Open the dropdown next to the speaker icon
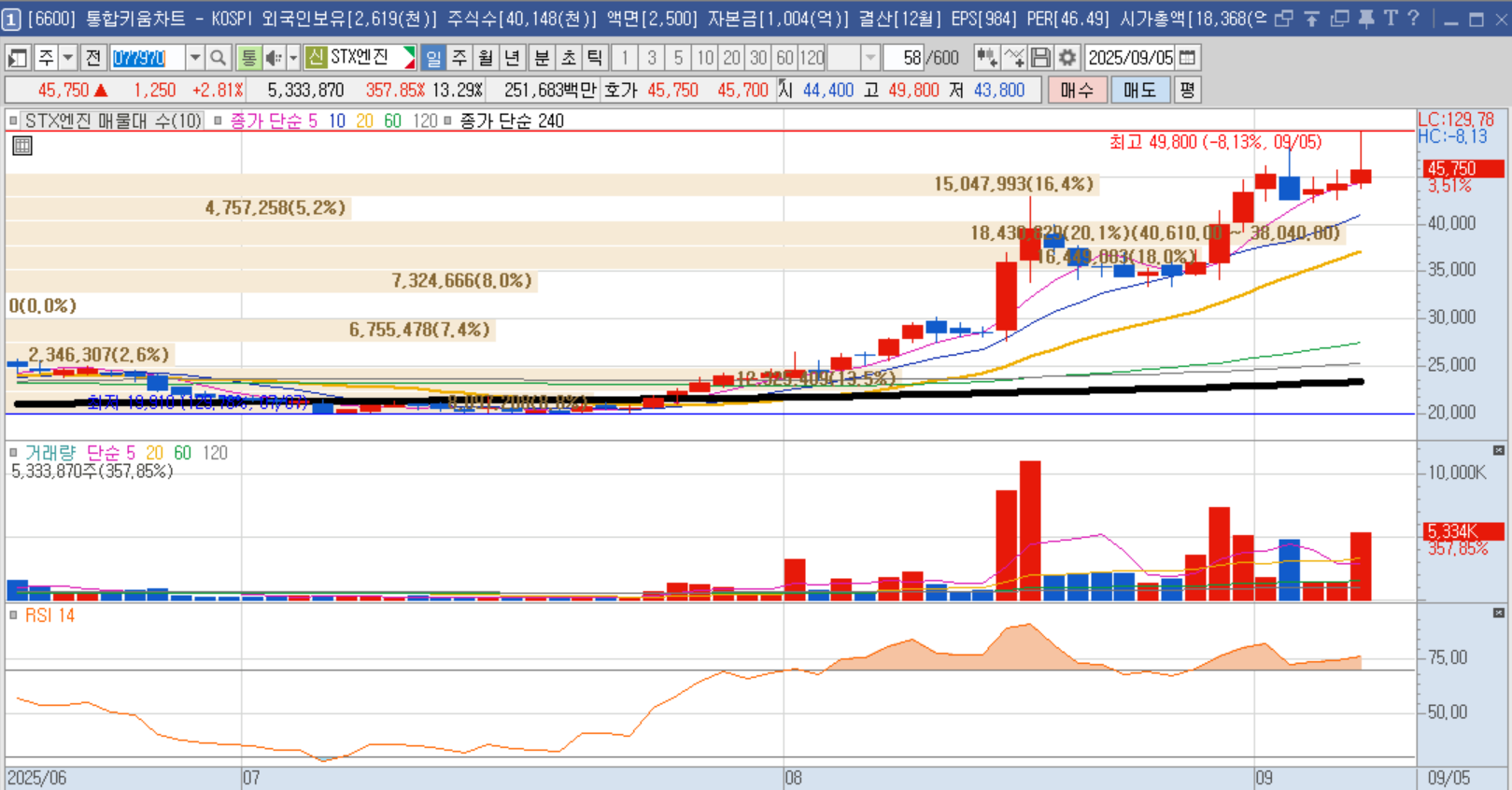The width and height of the screenshot is (1512, 790). (292, 58)
